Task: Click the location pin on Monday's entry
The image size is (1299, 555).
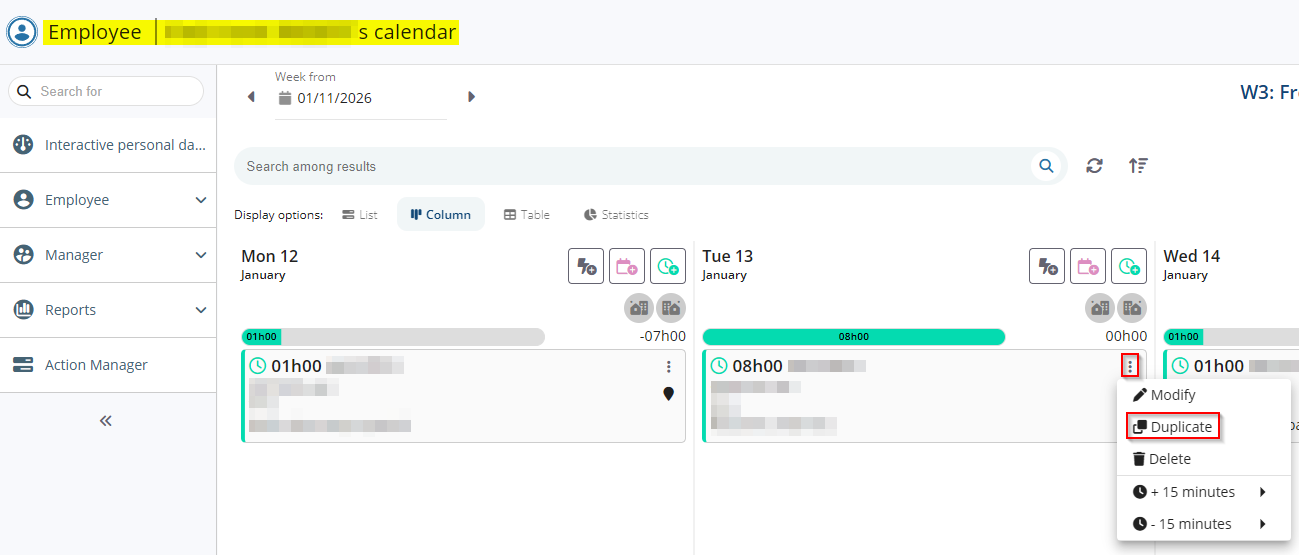Action: 669,394
